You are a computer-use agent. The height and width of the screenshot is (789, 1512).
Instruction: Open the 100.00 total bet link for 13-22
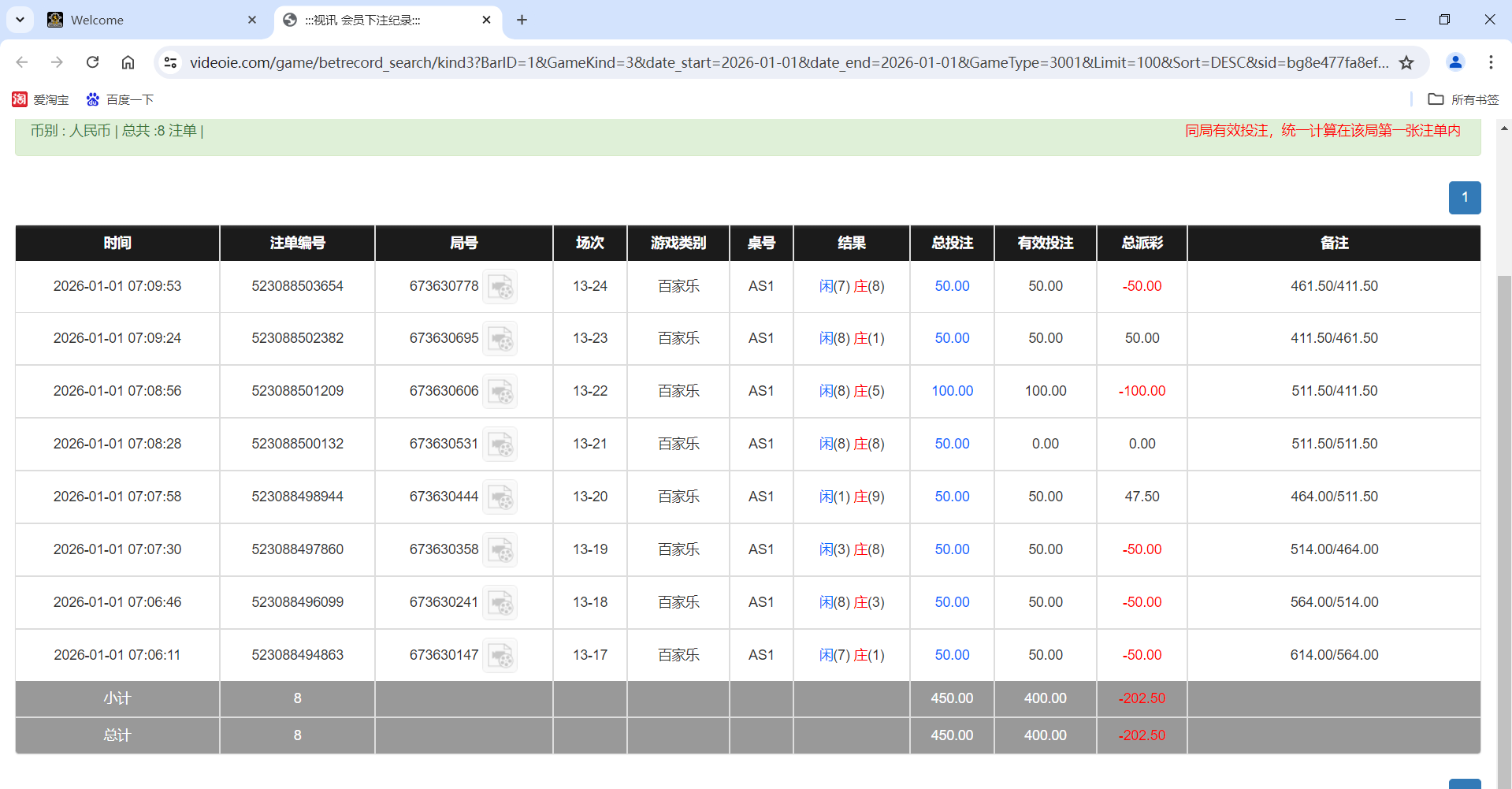click(x=952, y=391)
